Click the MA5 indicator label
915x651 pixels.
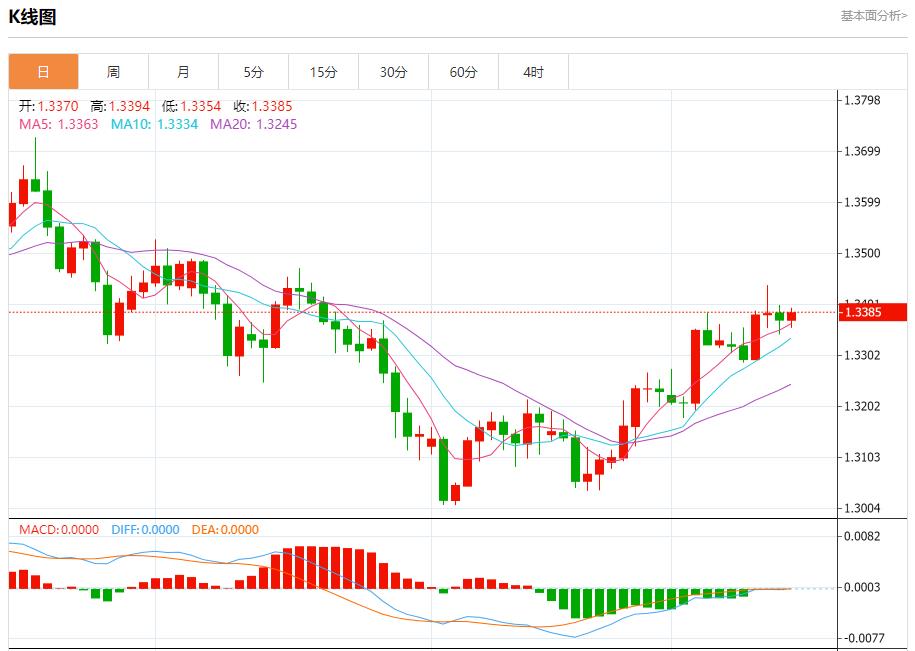click(x=59, y=124)
